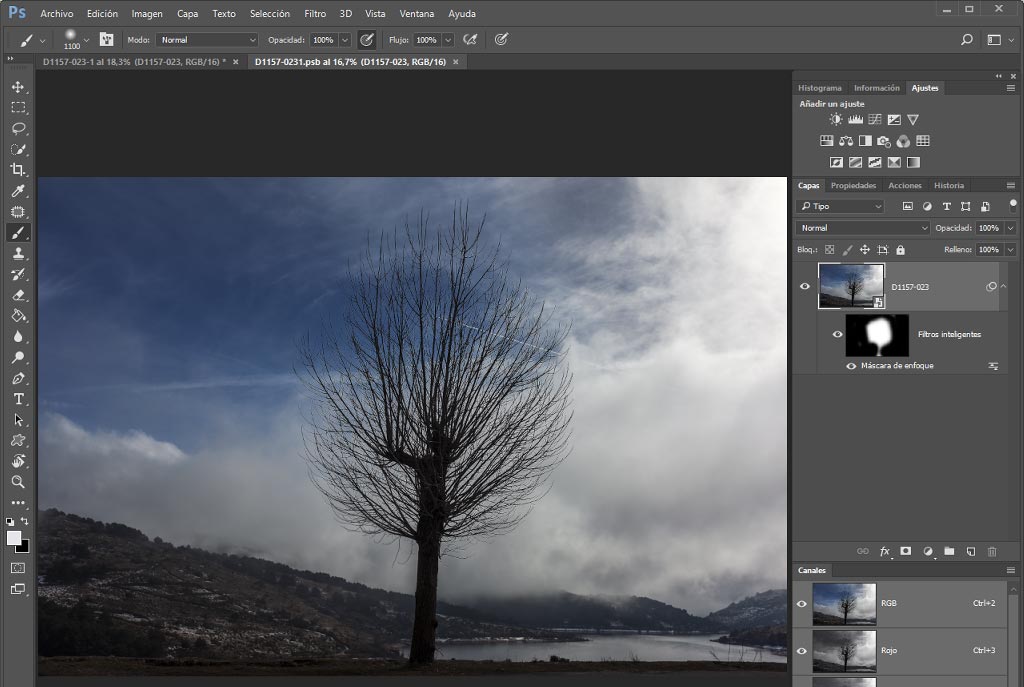
Task: Click the foreground color swatch
Action: pyautogui.click(x=13, y=538)
